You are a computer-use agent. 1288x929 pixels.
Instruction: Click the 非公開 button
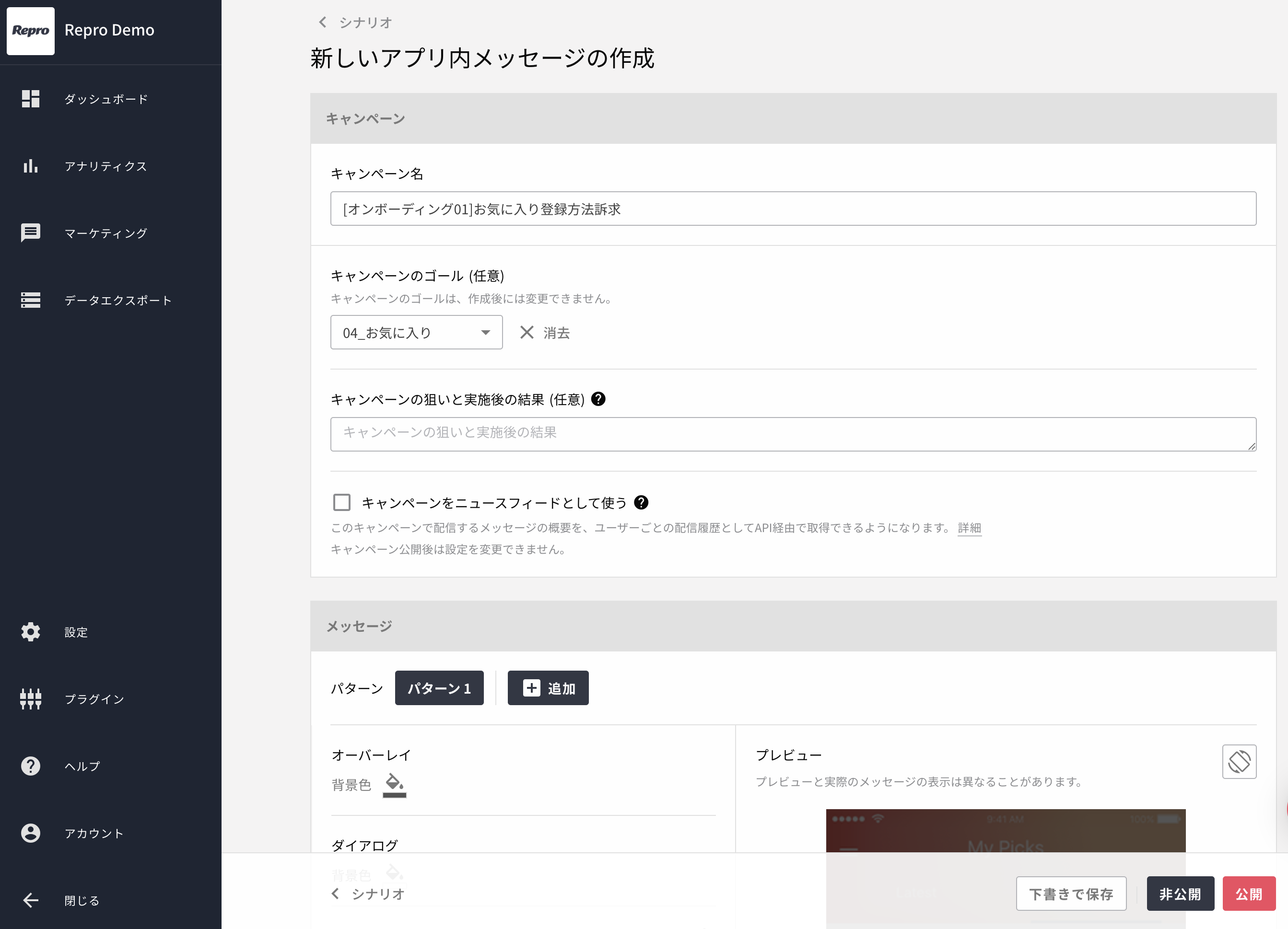point(1180,893)
